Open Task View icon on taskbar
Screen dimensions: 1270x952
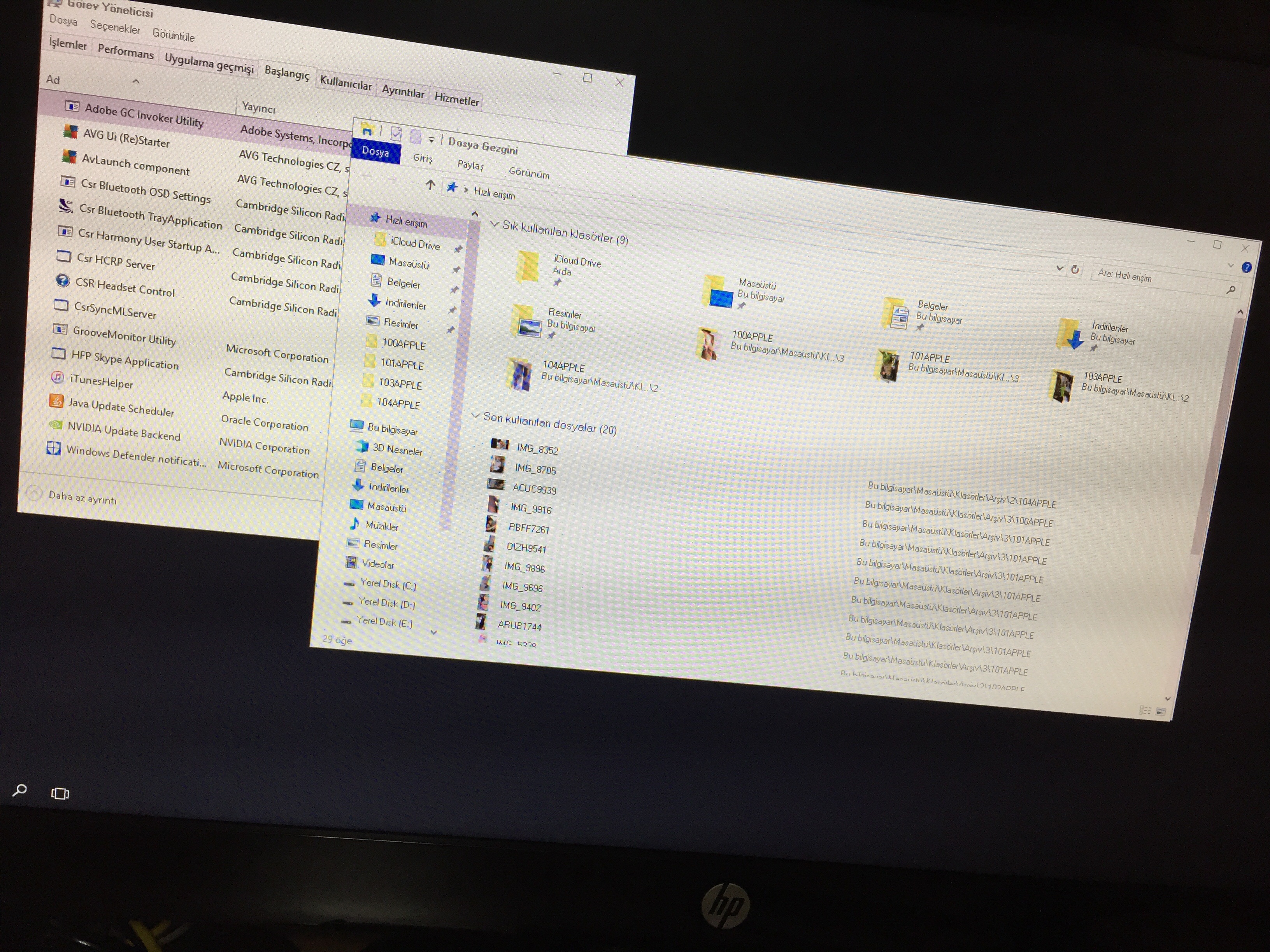pos(60,793)
